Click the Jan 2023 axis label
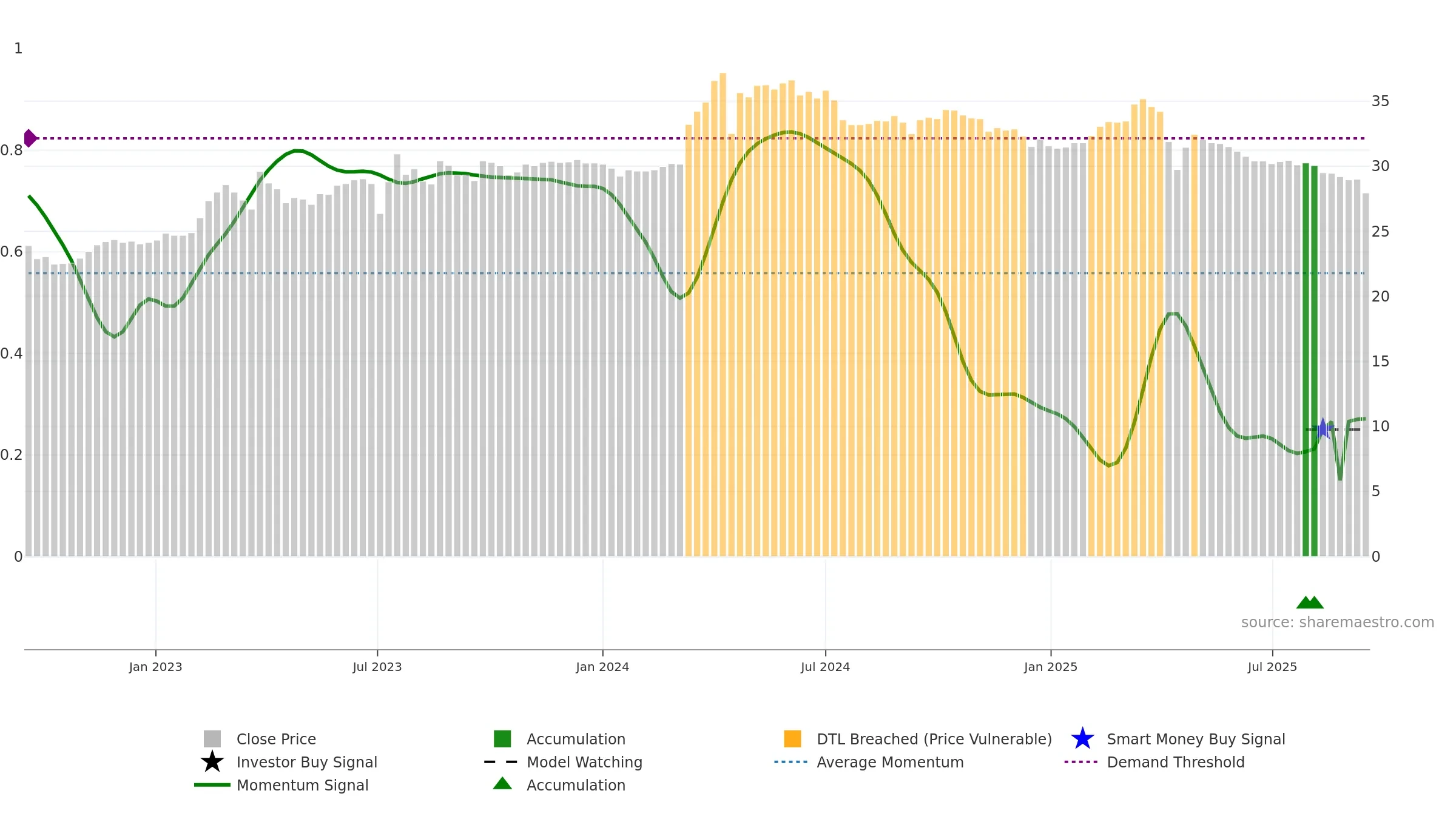This screenshot has width=1456, height=819. coord(155,667)
